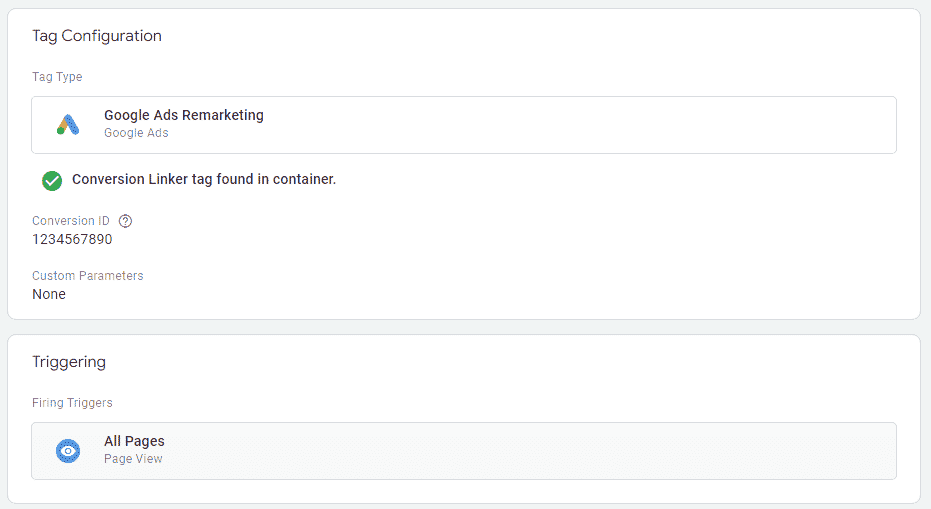931x509 pixels.
Task: Click the Conversion ID label
Action: 71,221
